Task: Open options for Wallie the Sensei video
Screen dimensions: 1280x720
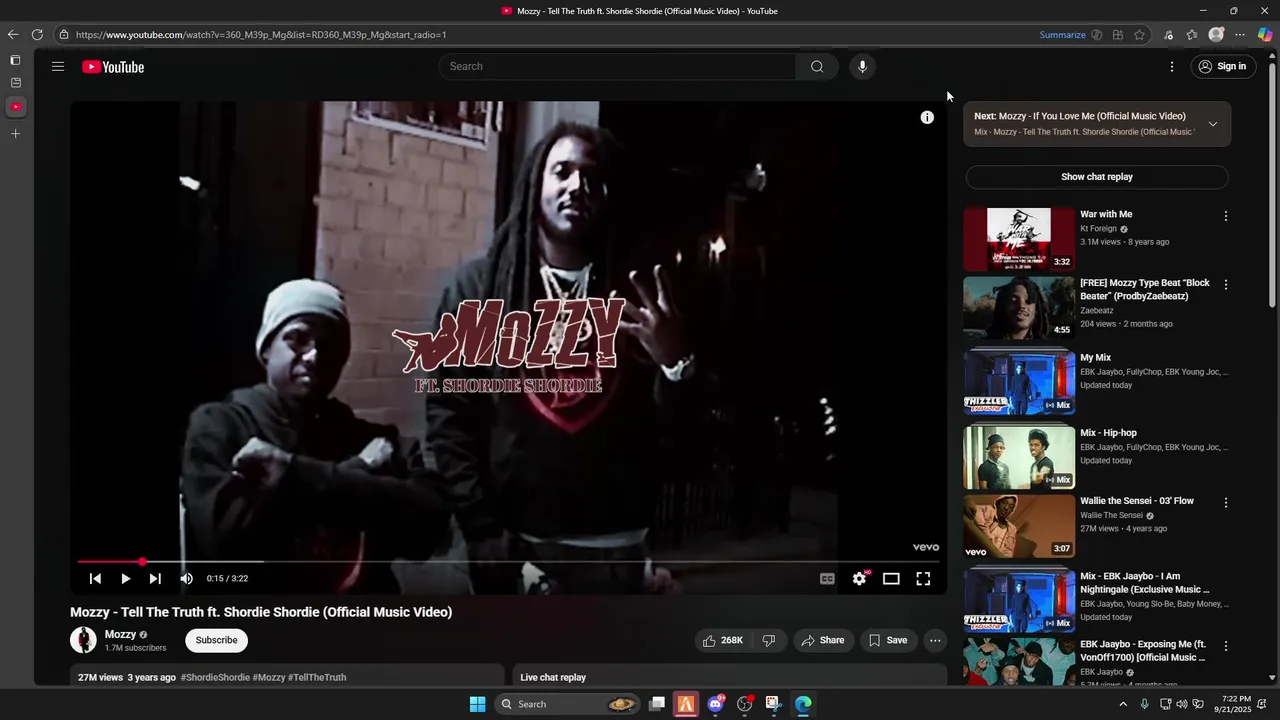Action: (x=1225, y=502)
